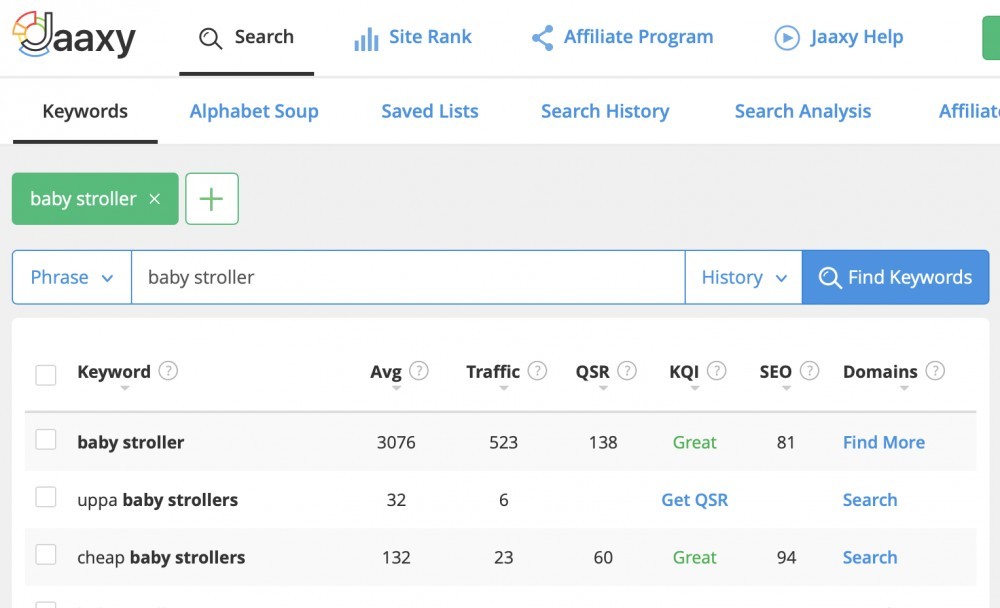Image resolution: width=1000 pixels, height=608 pixels.
Task: Show help for the KQI column
Action: (x=716, y=371)
